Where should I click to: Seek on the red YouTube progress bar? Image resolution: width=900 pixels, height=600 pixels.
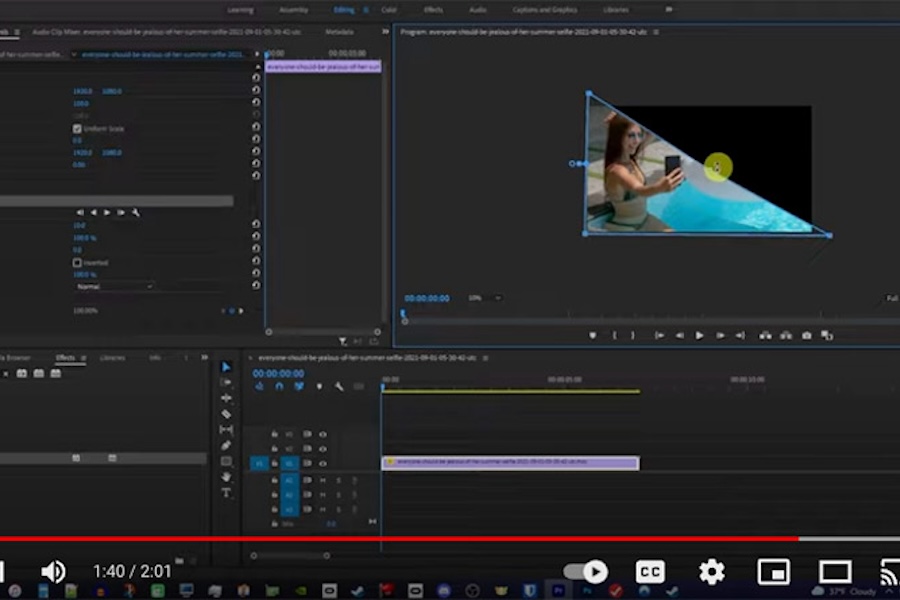point(399,539)
